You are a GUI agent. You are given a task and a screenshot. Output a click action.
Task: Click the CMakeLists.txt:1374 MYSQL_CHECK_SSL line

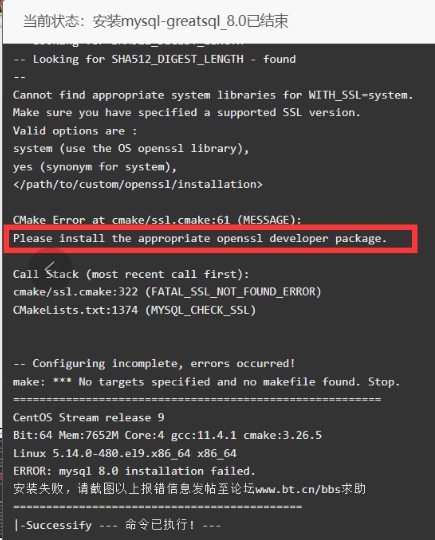pyautogui.click(x=134, y=310)
